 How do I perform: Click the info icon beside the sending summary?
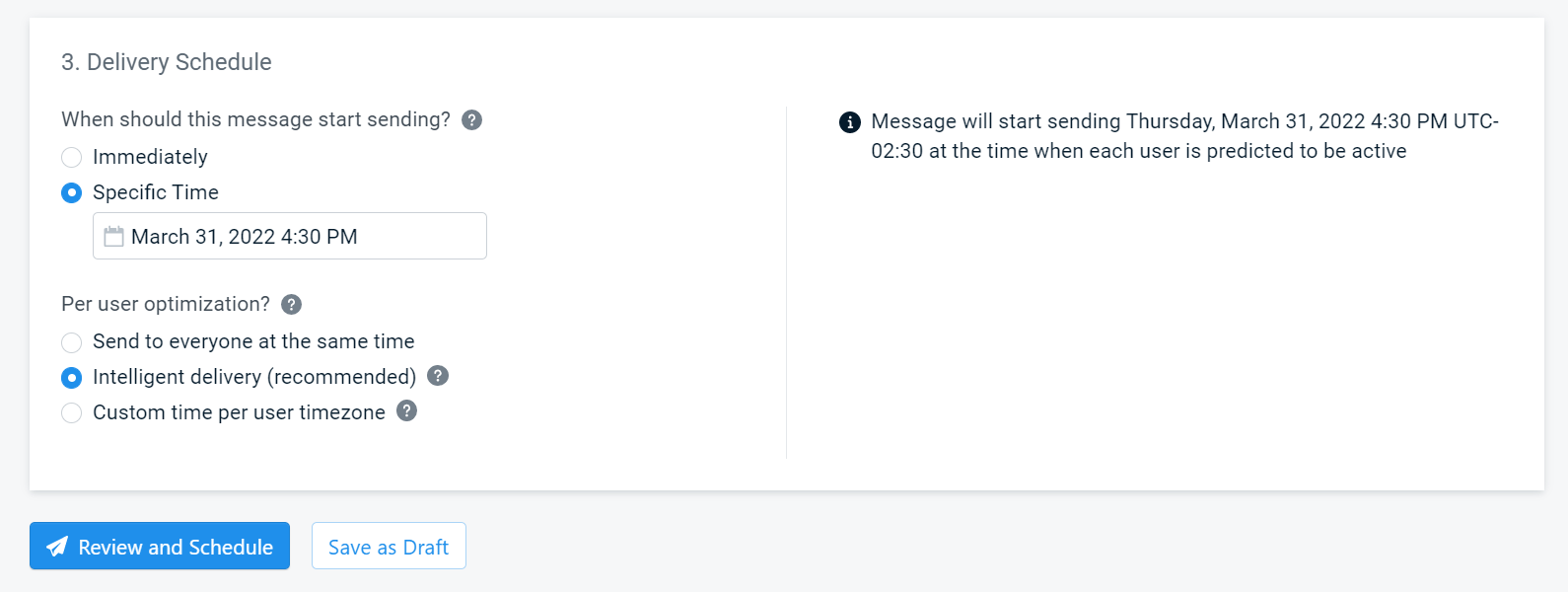[849, 122]
